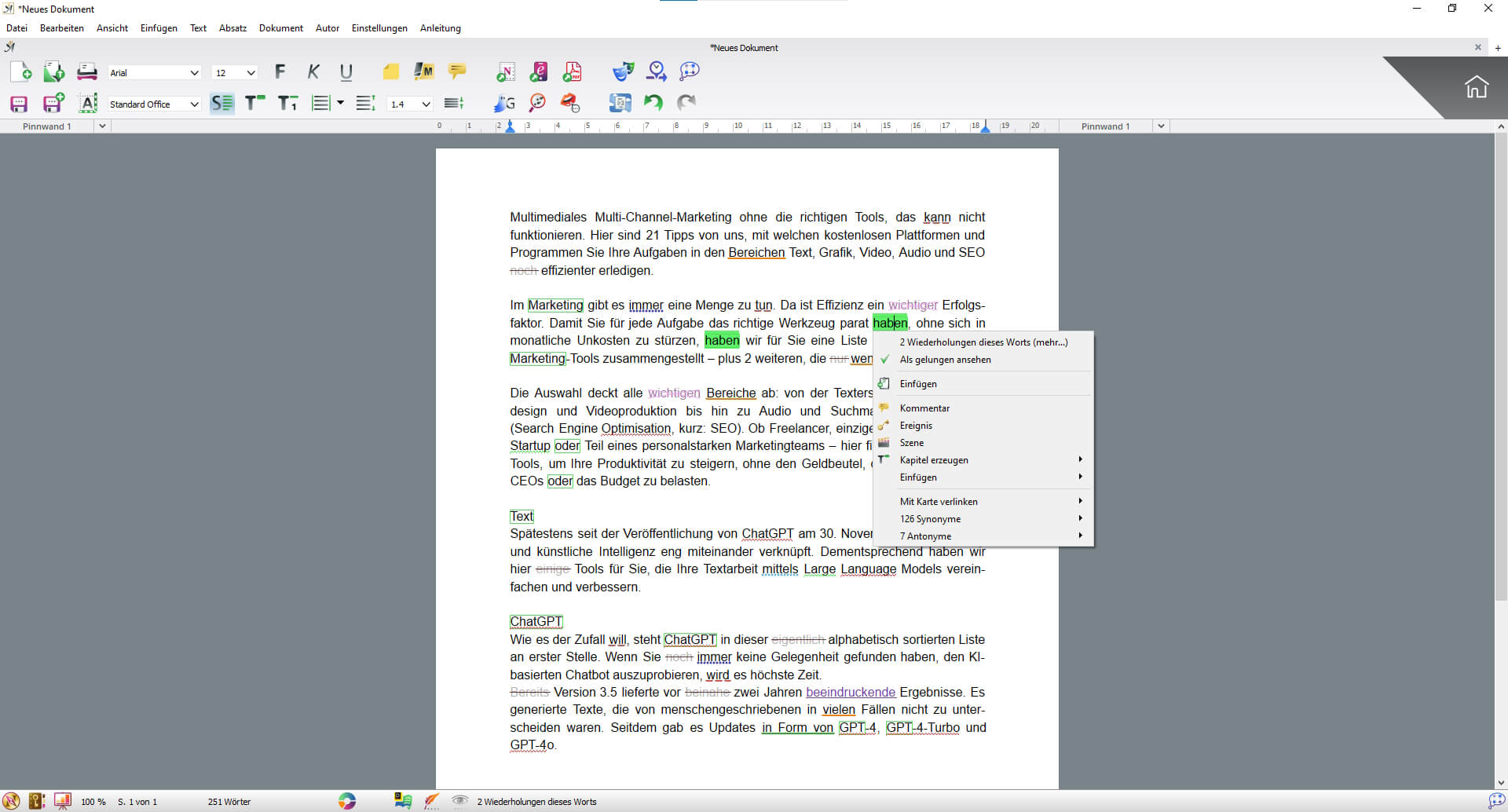Click the colorful ring icon in status bar
The image size is (1508, 812).
pyautogui.click(x=347, y=801)
